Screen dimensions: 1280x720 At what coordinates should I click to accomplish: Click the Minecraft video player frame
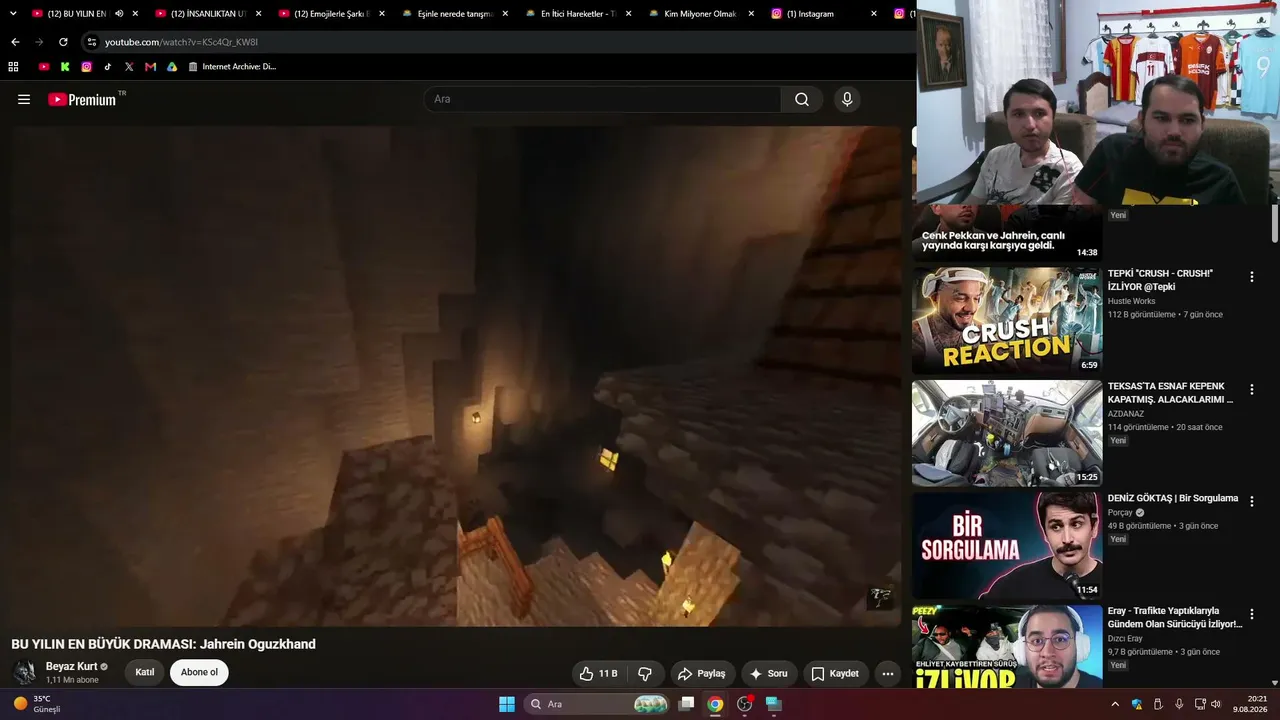456,376
